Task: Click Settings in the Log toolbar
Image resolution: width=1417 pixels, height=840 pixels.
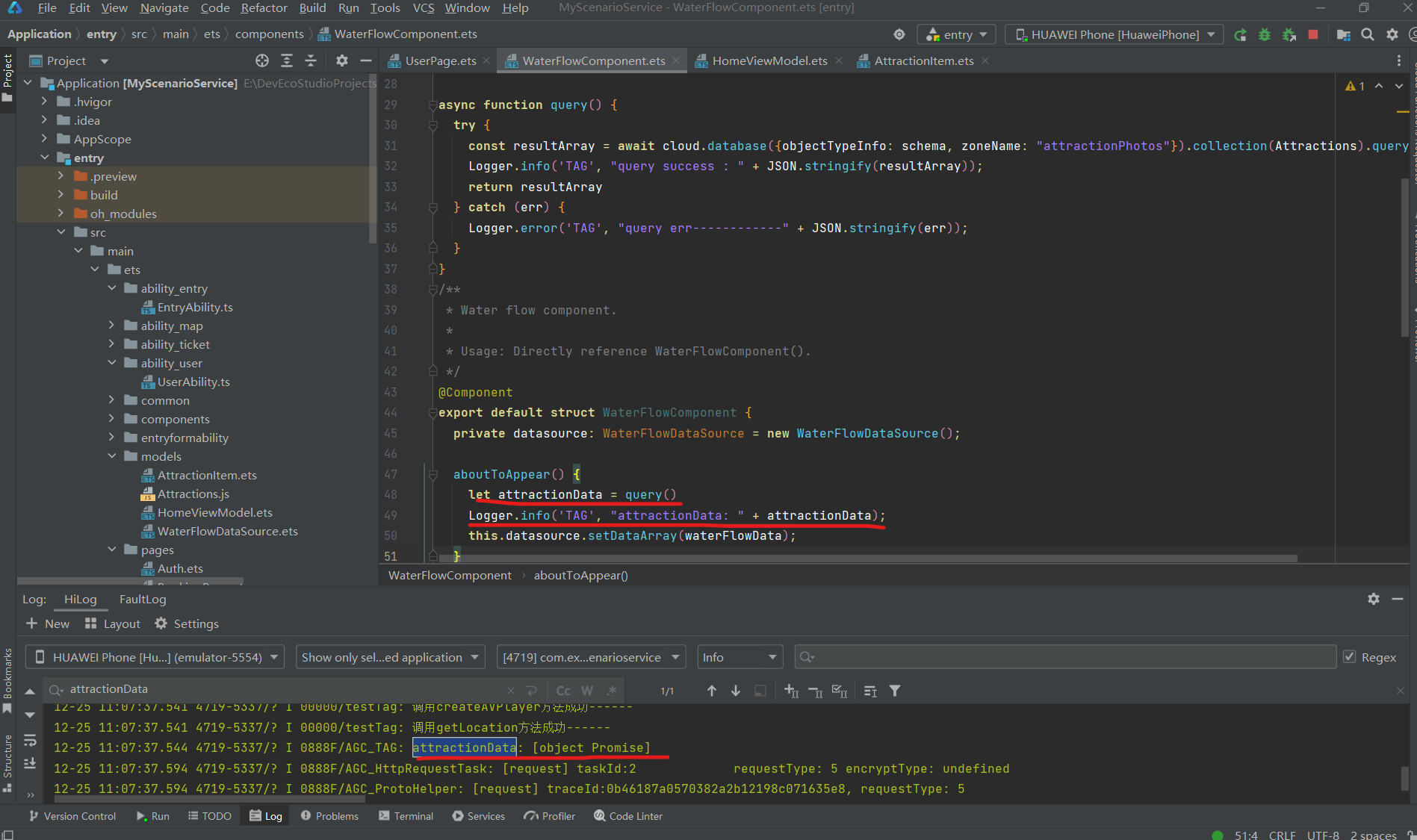Action: click(187, 623)
